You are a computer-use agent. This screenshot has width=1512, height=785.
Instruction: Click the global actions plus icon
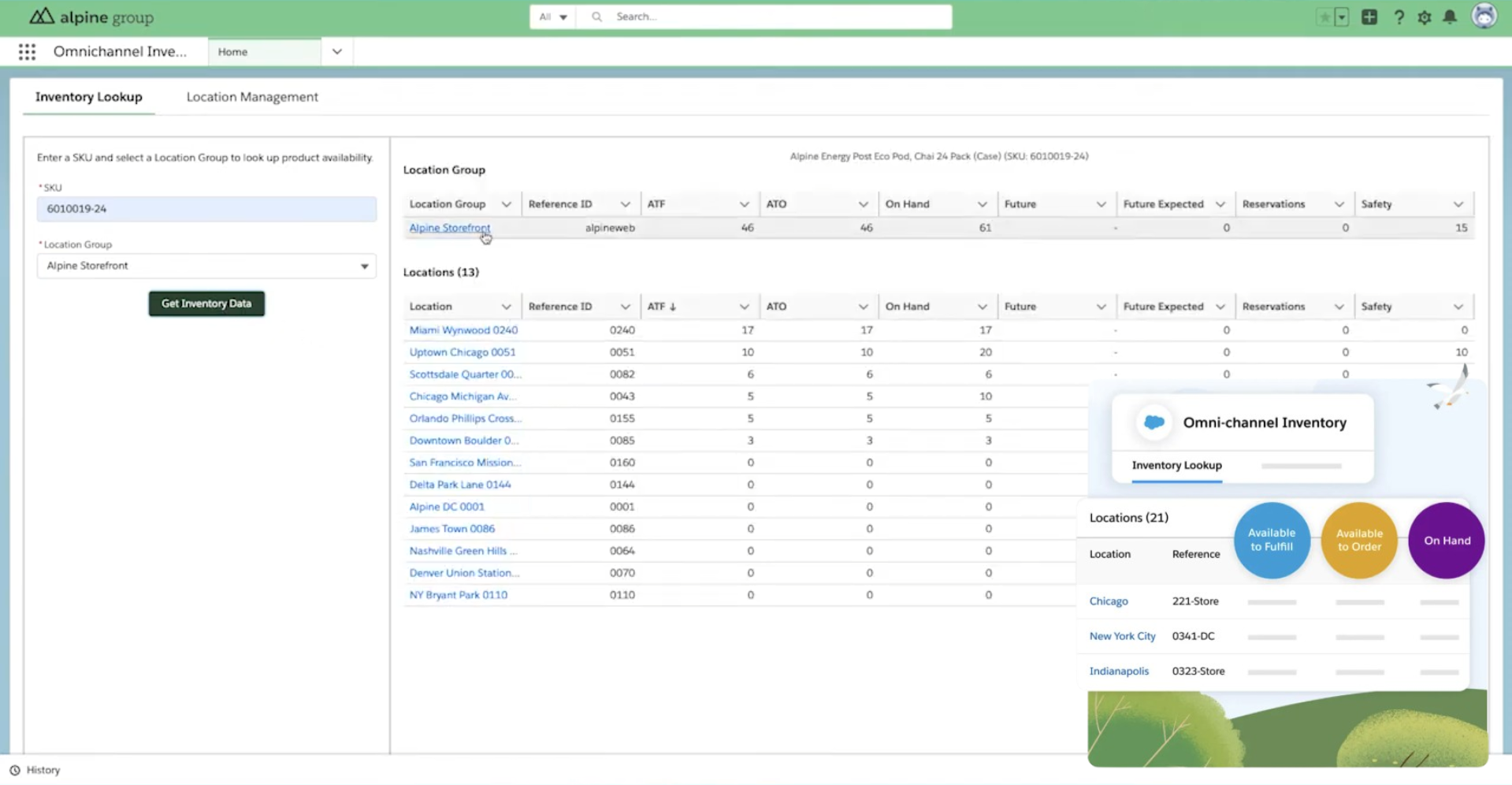click(1369, 17)
